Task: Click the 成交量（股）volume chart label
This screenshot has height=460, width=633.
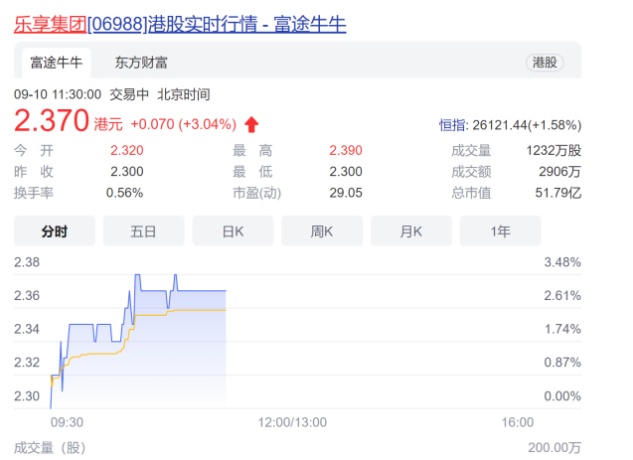Action: click(50, 448)
